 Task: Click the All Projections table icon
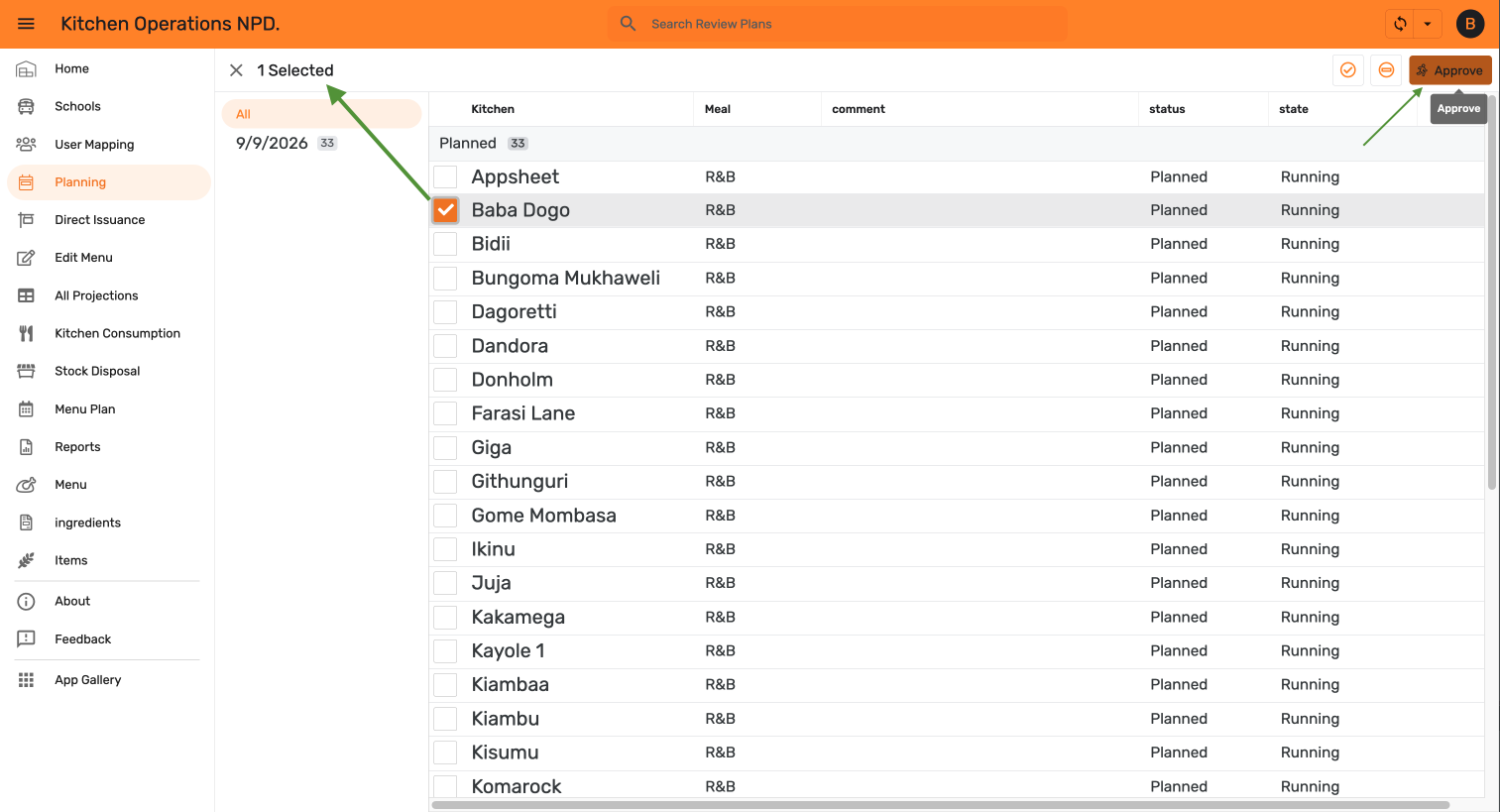tap(26, 295)
